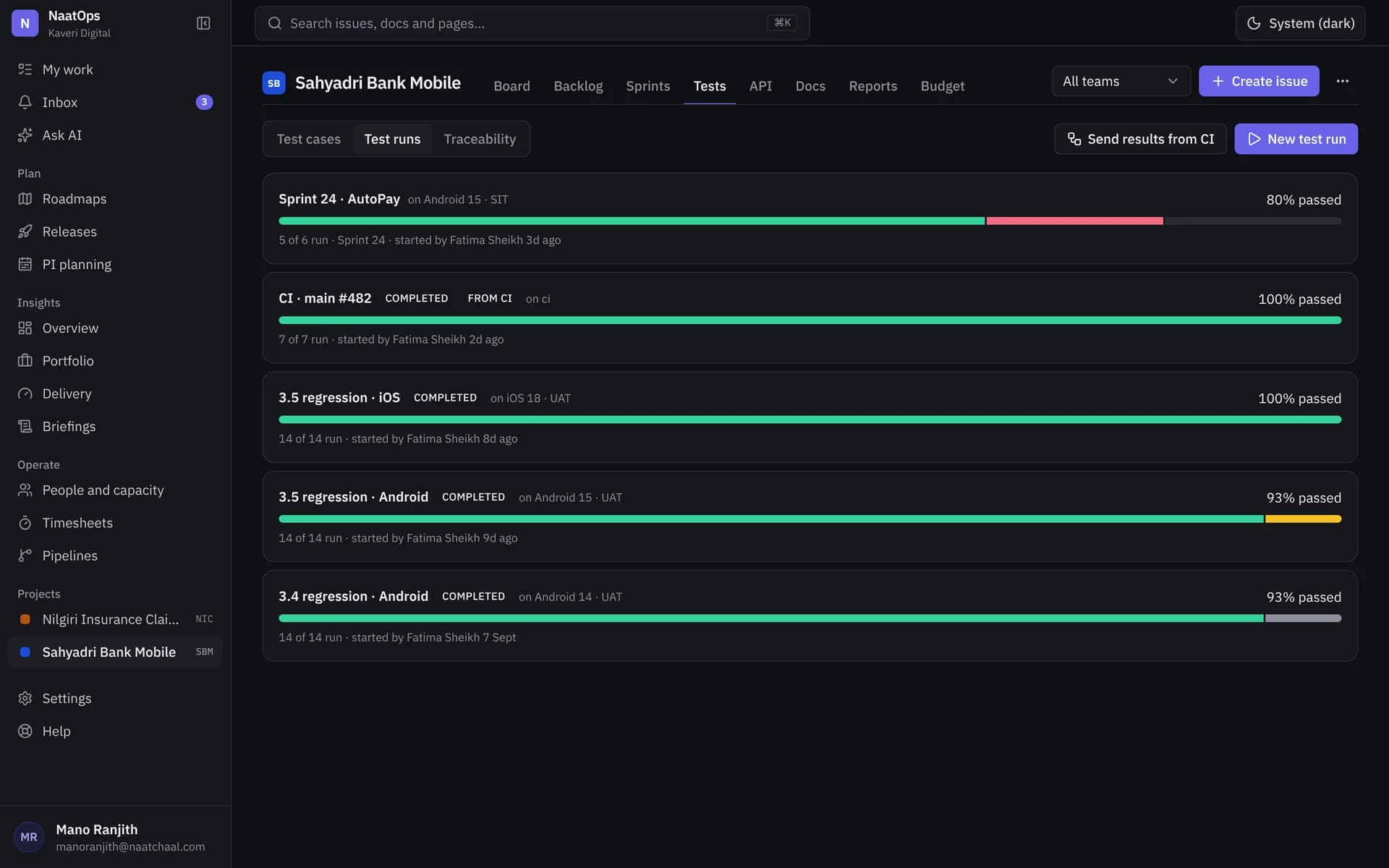Switch to the Board tab
The height and width of the screenshot is (868, 1389).
[511, 85]
